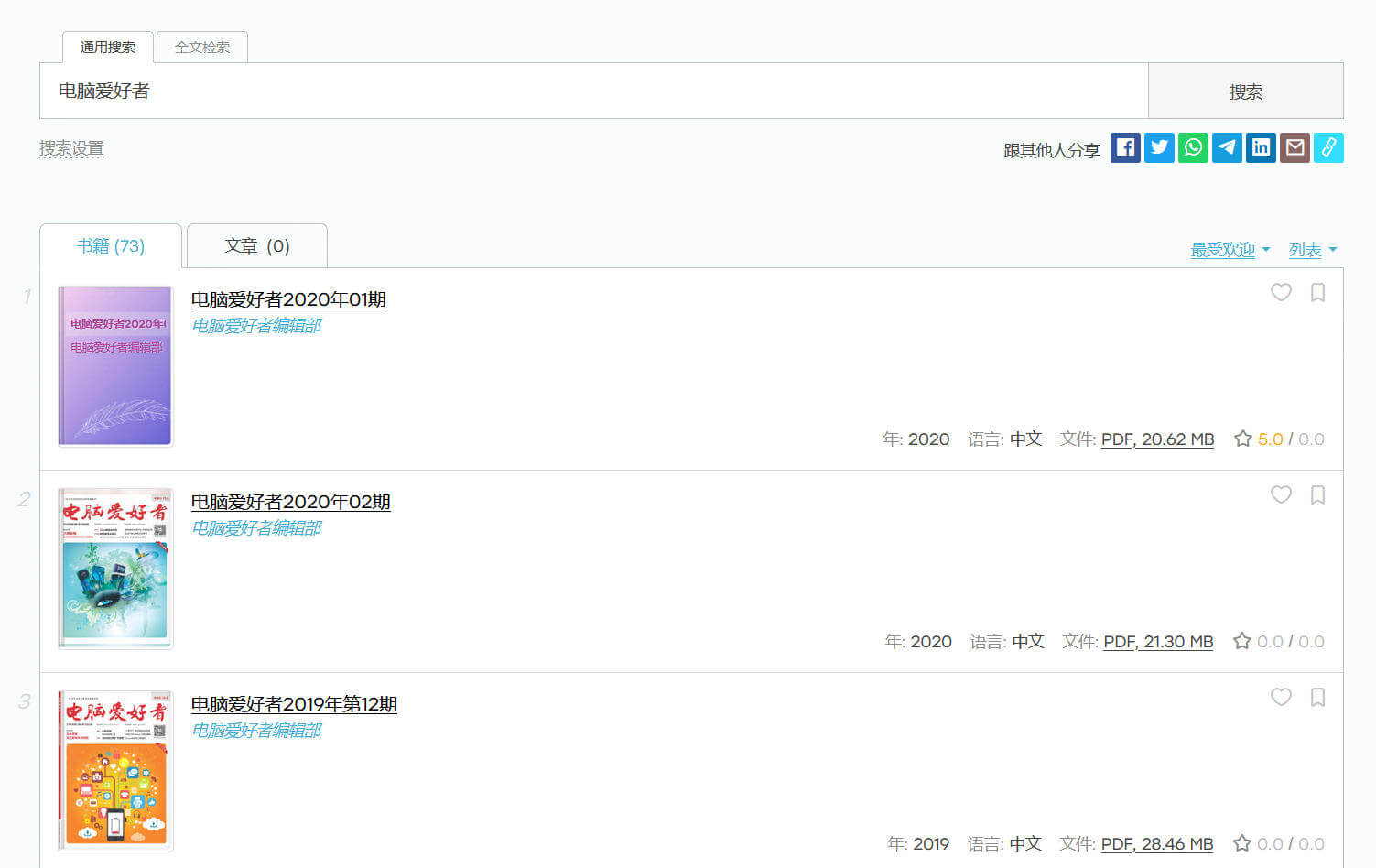Favorite 电脑爱好者2020年01期 with the heart icon

(x=1281, y=293)
